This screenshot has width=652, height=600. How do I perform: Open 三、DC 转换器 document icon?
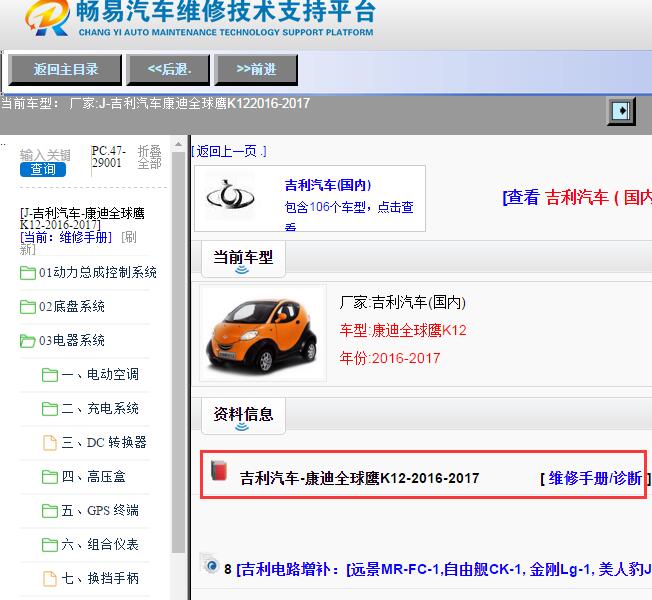click(x=50, y=443)
